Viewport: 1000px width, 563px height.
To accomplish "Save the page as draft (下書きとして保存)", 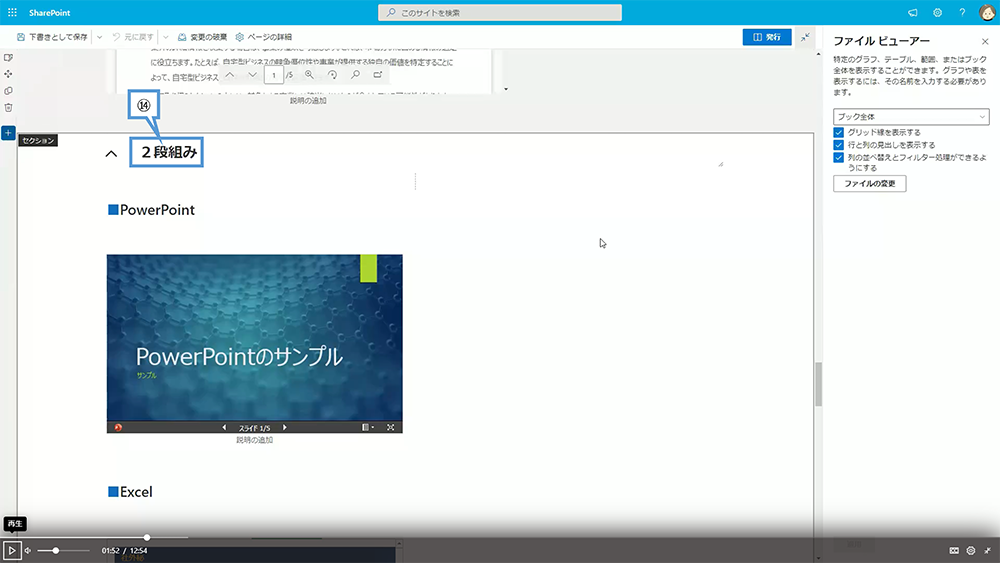I will [x=52, y=37].
